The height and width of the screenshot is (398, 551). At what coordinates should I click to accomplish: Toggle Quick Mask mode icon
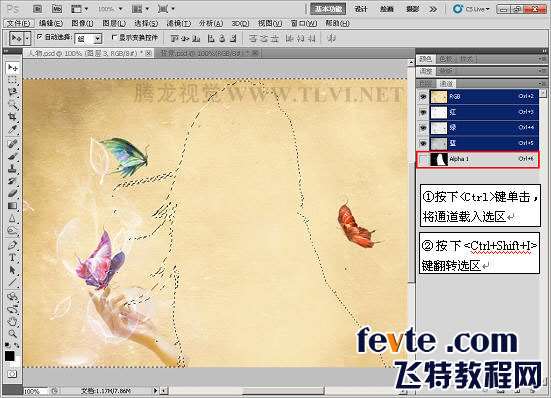pyautogui.click(x=12, y=374)
